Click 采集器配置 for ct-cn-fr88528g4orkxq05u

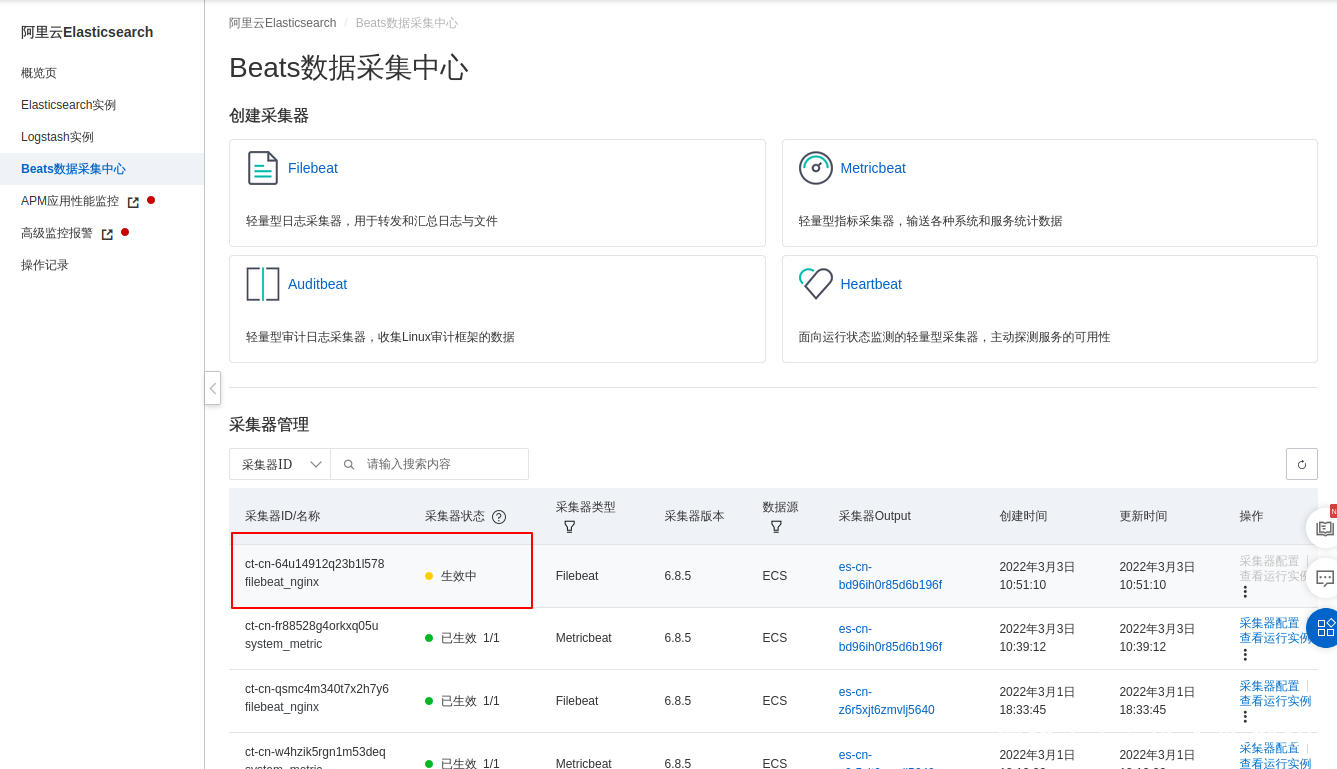[x=1269, y=623]
